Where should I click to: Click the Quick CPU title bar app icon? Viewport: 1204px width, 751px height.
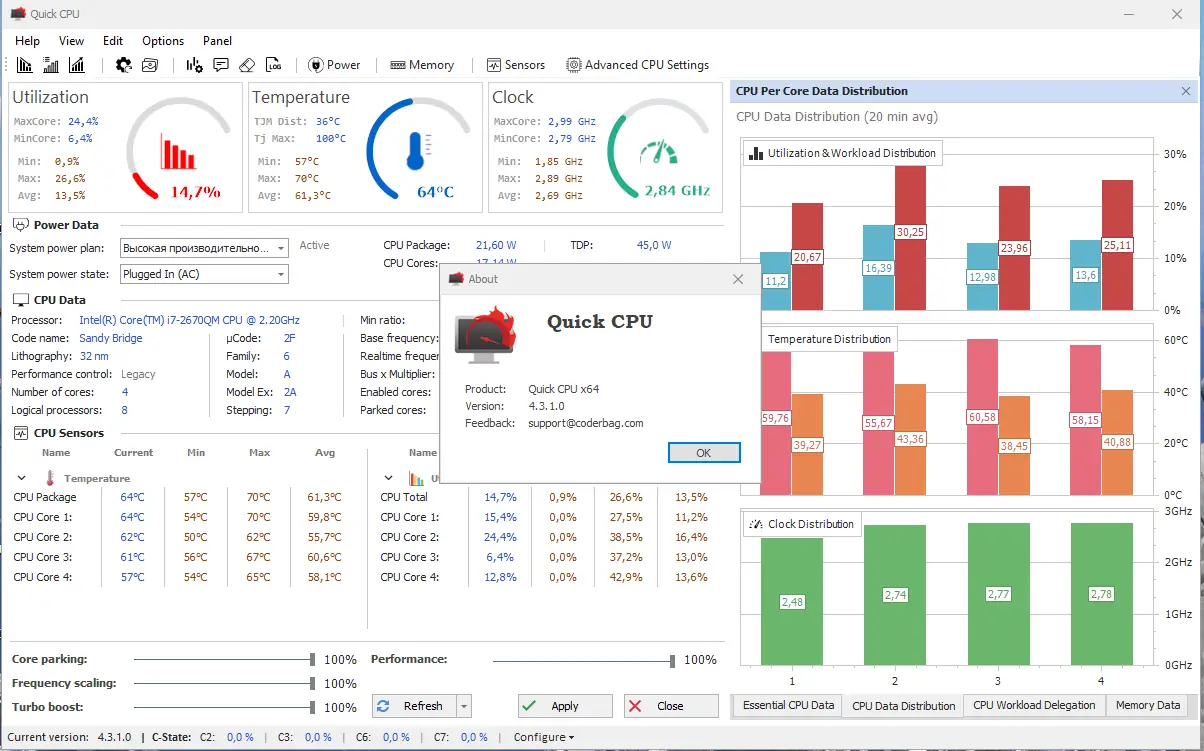[x=17, y=14]
